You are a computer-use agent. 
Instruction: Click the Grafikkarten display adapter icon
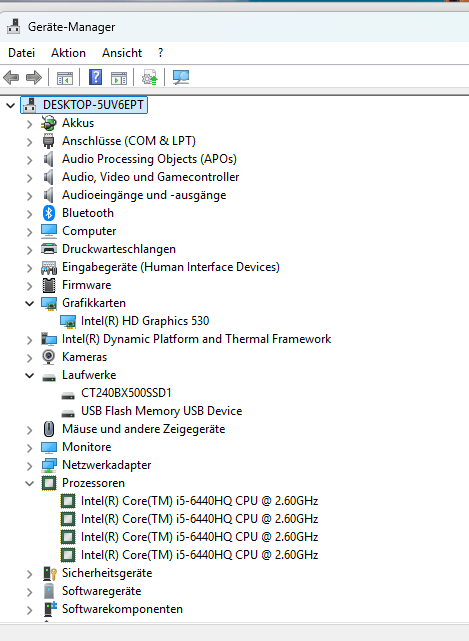49,303
